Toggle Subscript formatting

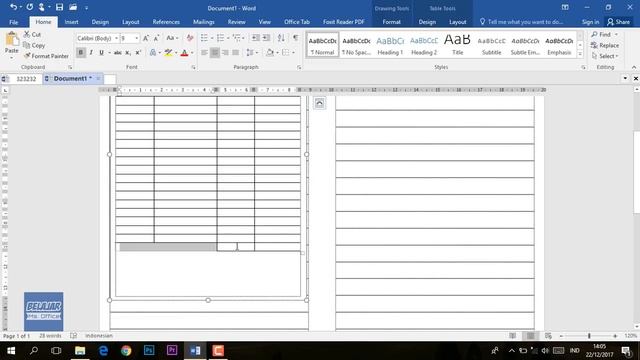click(x=128, y=53)
